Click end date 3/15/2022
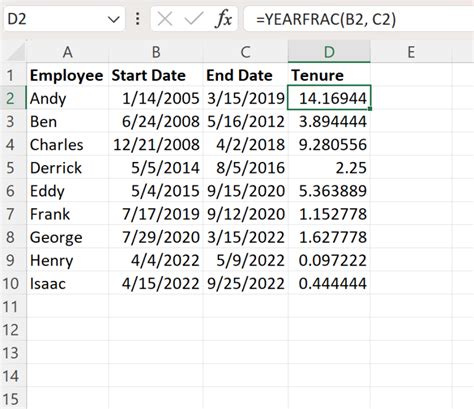Image resolution: width=474 pixels, height=409 pixels. click(246, 237)
